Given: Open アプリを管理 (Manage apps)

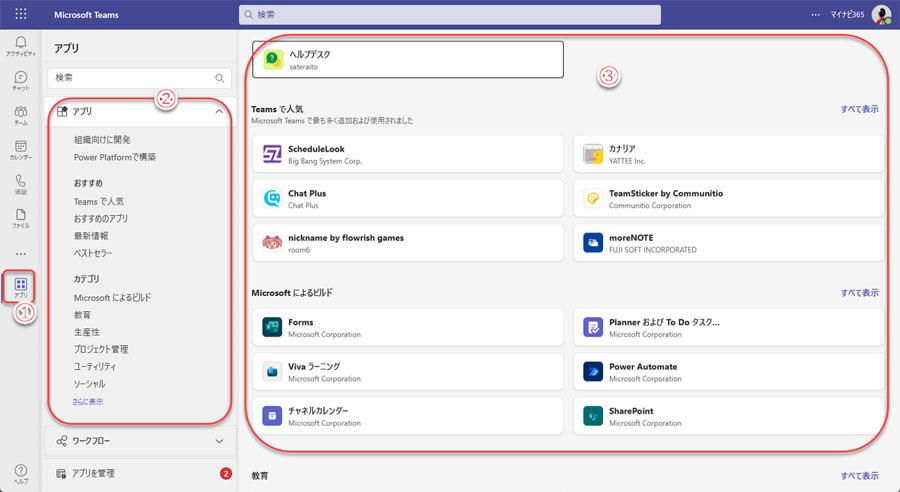Looking at the screenshot, I should pos(140,473).
